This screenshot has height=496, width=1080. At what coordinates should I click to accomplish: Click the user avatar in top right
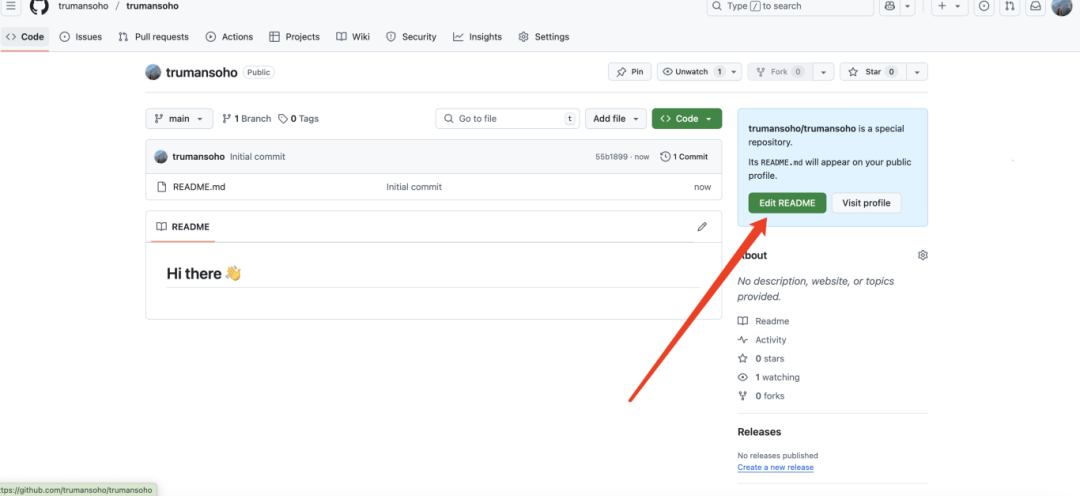1061,7
